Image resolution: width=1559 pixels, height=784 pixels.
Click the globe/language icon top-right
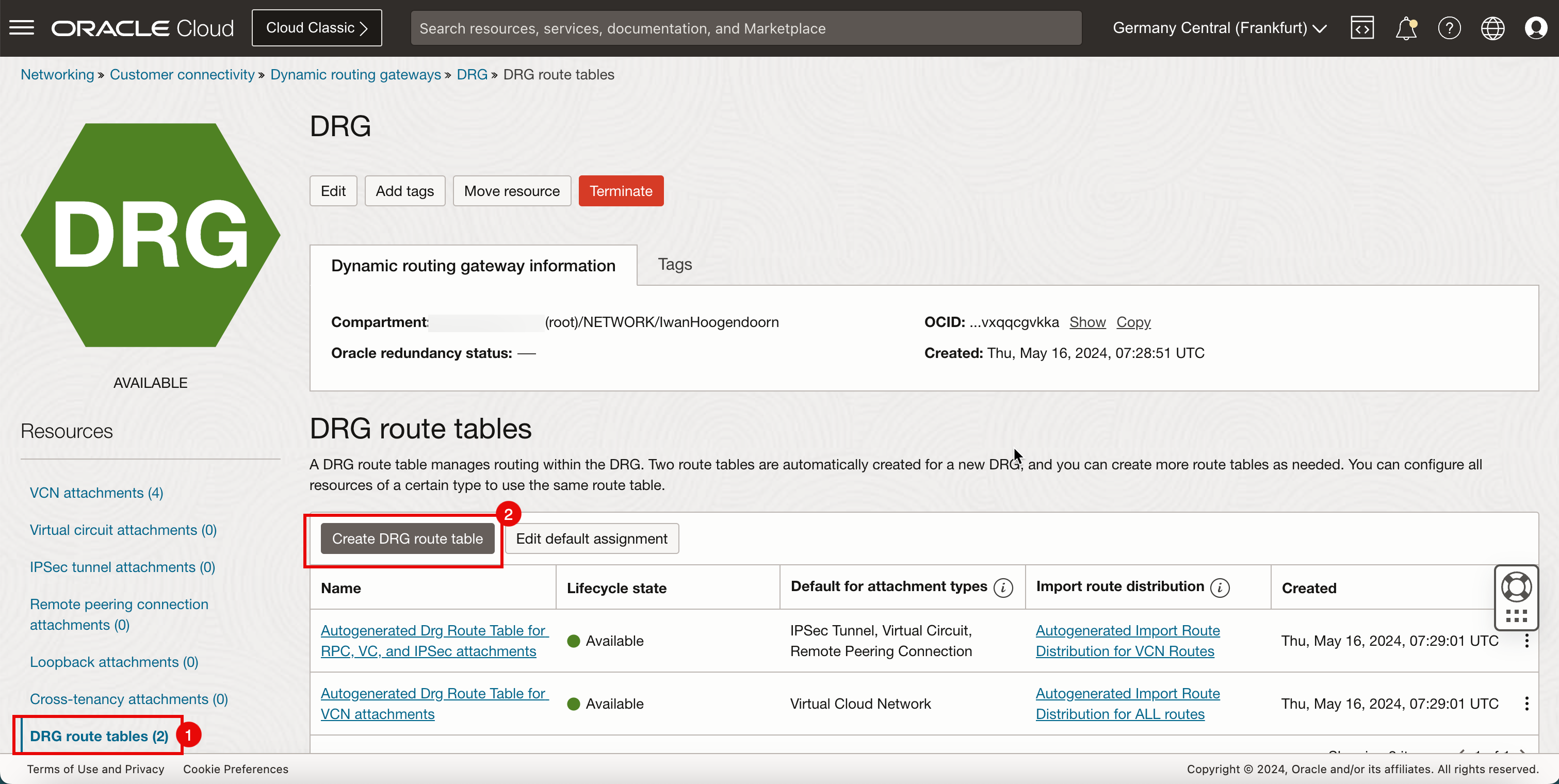(x=1492, y=27)
